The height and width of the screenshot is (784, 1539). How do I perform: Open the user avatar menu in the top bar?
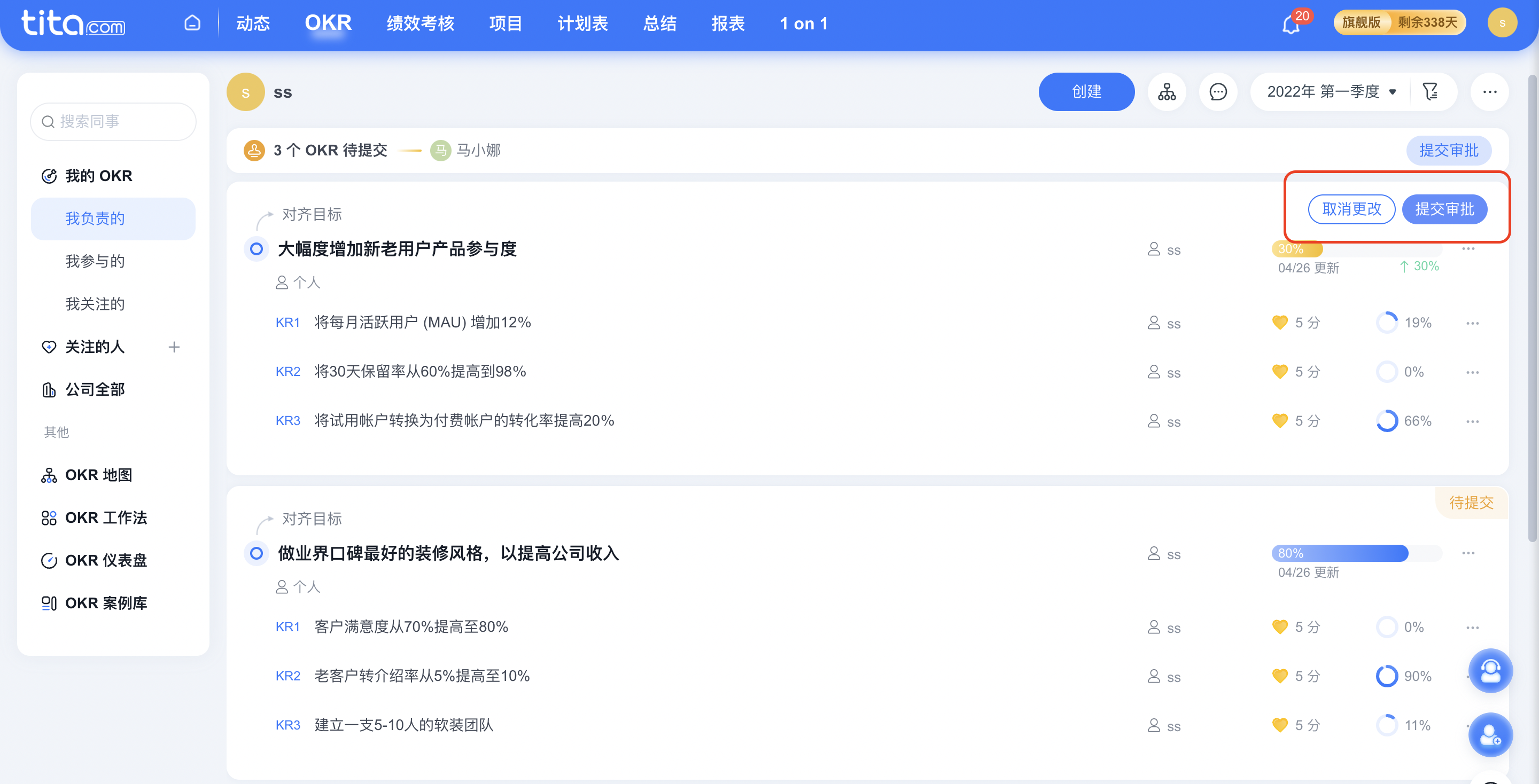tap(1502, 23)
